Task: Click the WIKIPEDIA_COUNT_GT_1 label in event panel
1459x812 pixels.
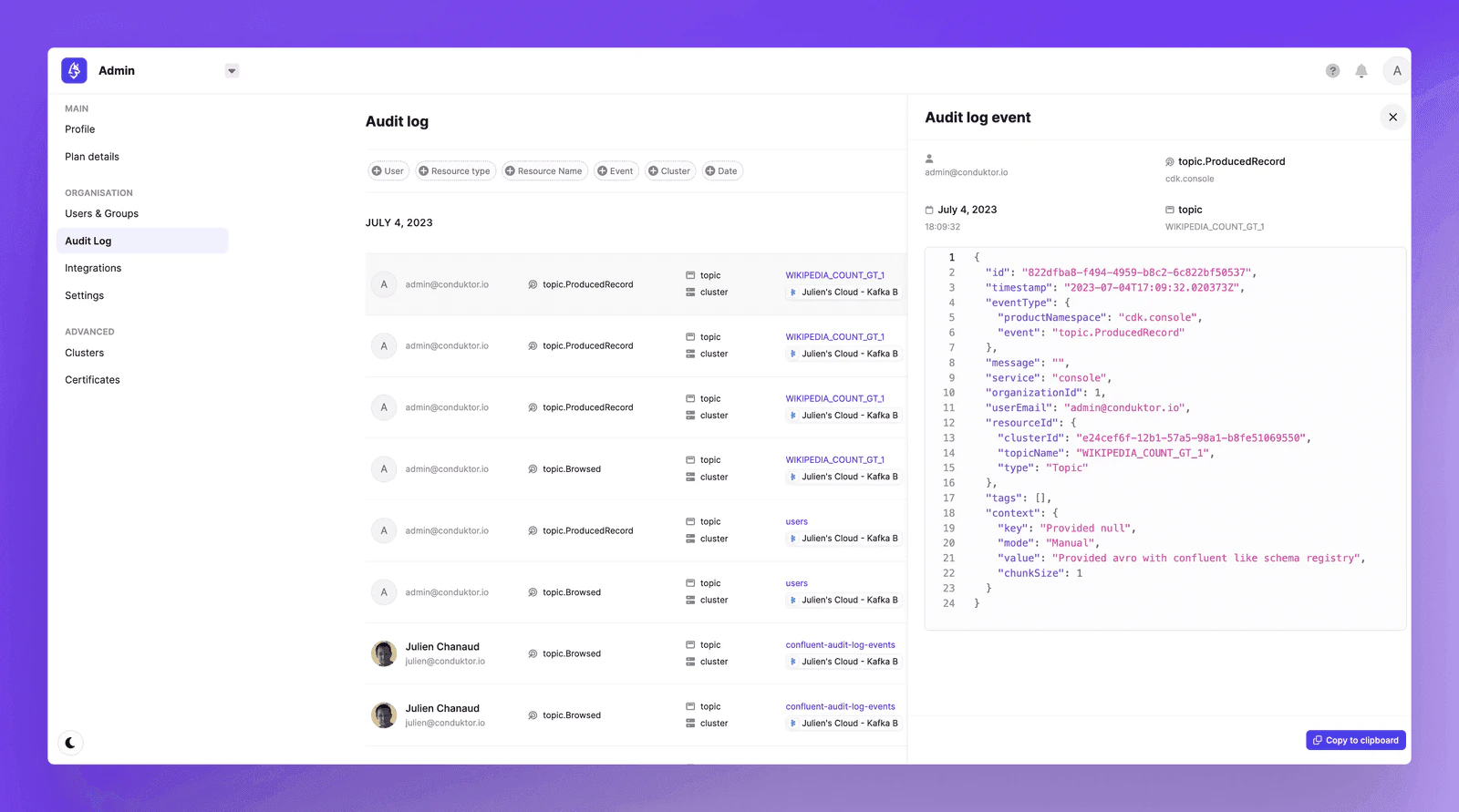Action: [x=1215, y=227]
